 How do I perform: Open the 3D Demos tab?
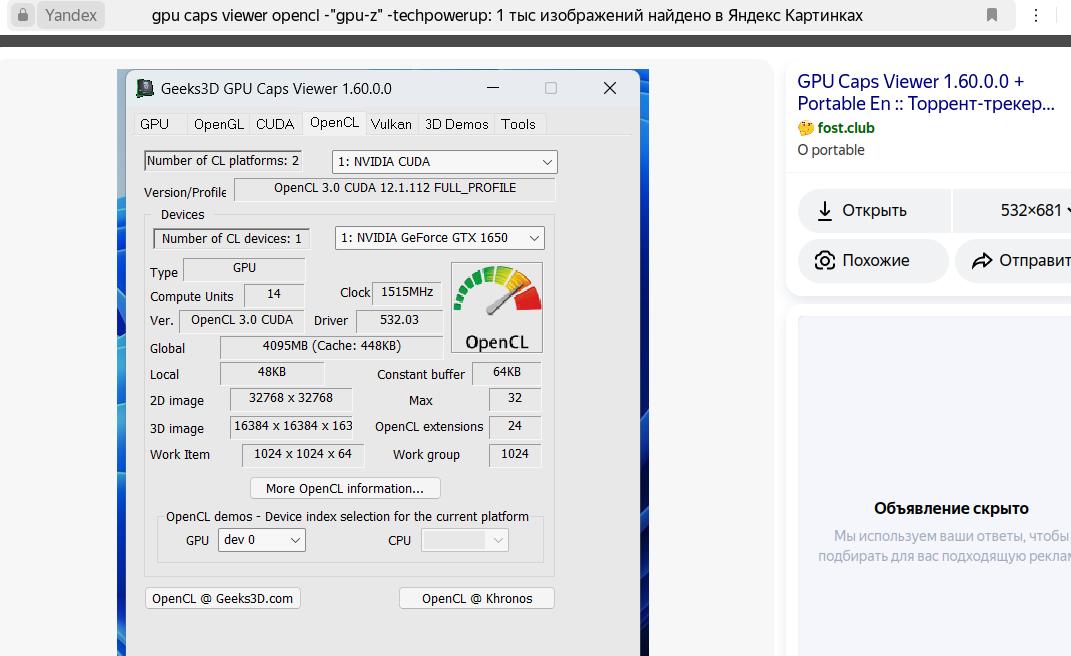click(457, 124)
